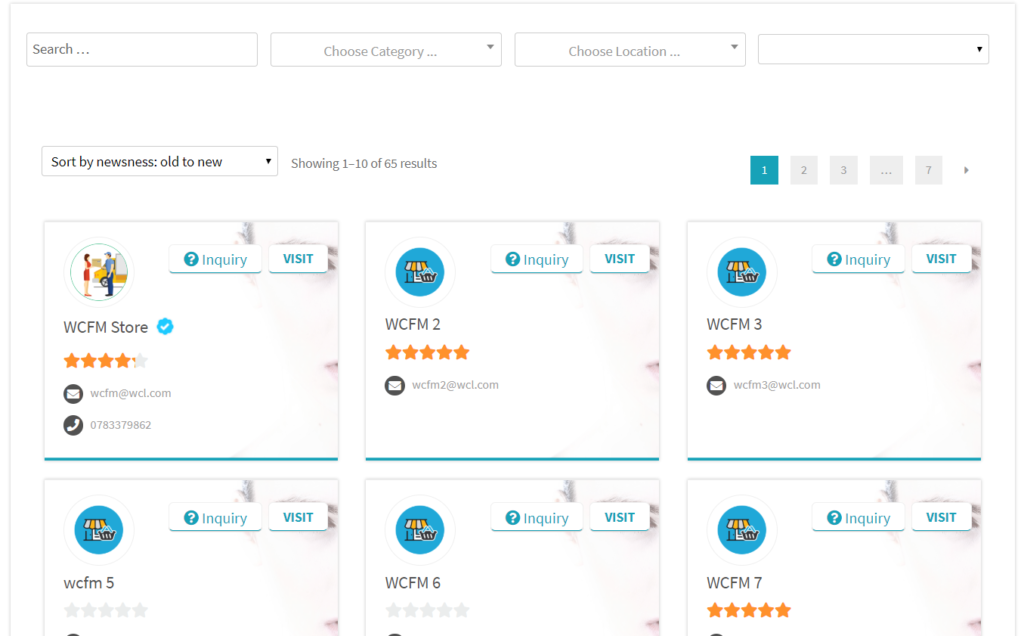Select the WCFM 3 store logo icon
The width and height of the screenshot is (1024, 636).
tap(742, 272)
